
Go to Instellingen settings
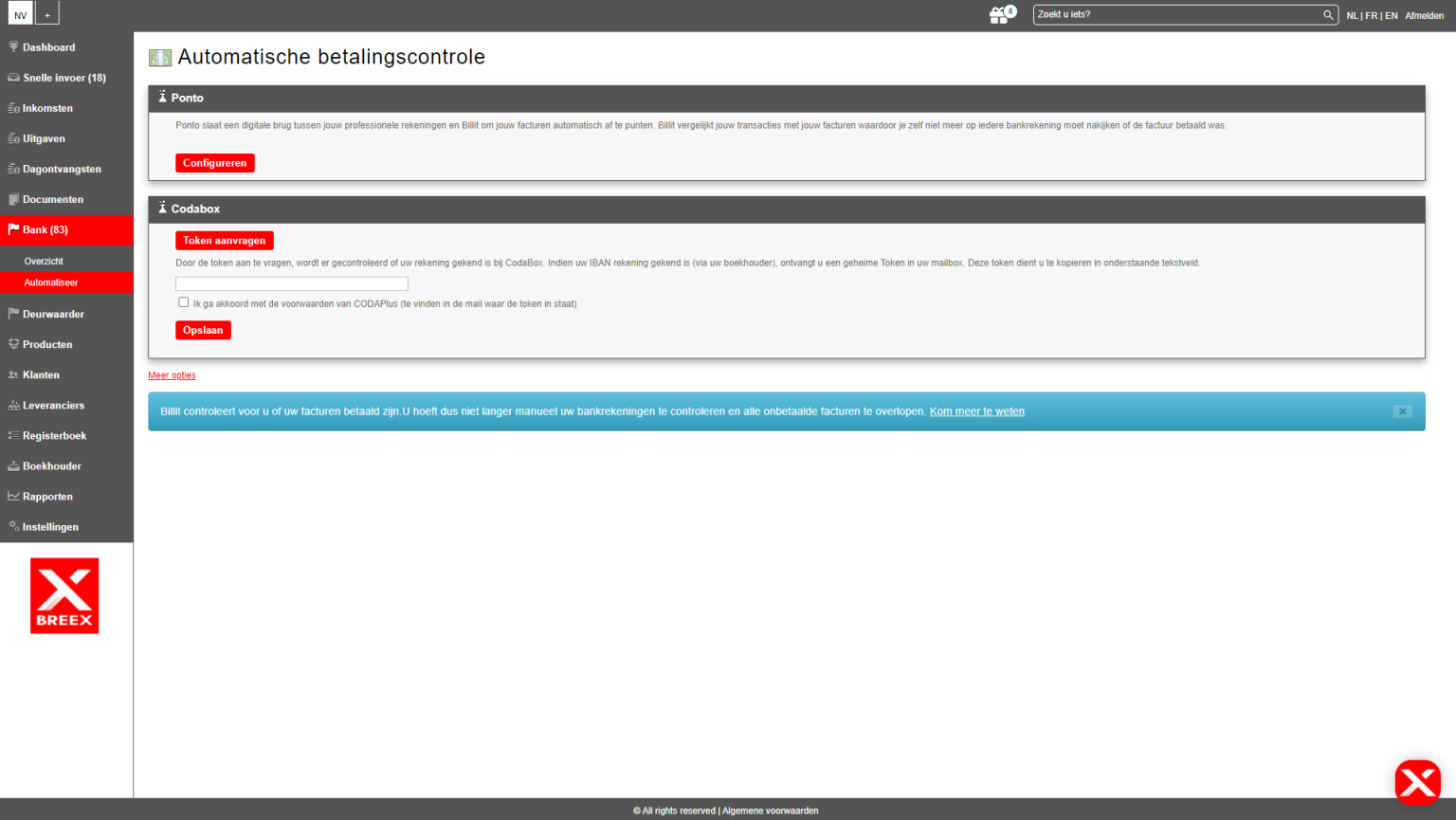[50, 527]
